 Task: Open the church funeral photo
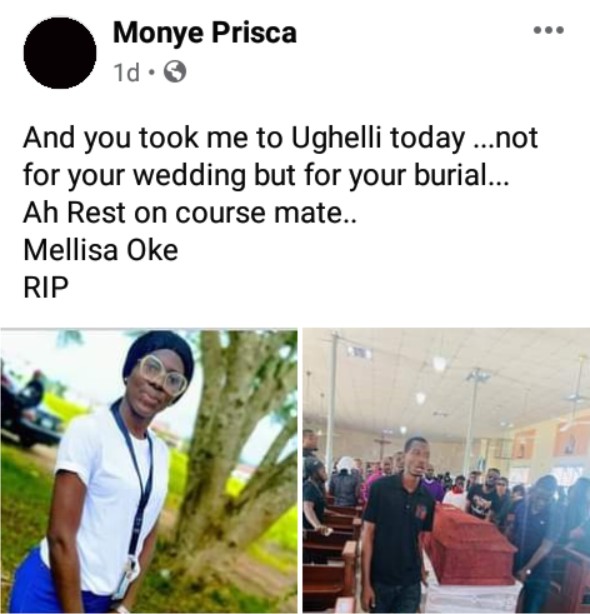click(446, 471)
